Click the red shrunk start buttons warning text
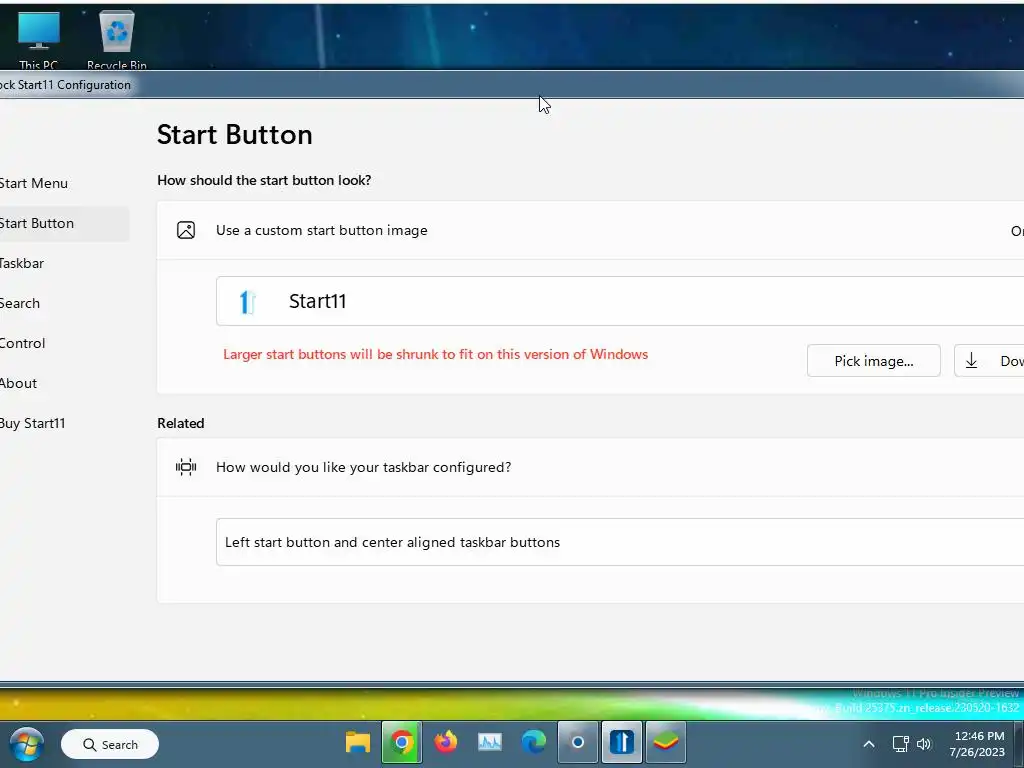1024x768 pixels. [436, 354]
